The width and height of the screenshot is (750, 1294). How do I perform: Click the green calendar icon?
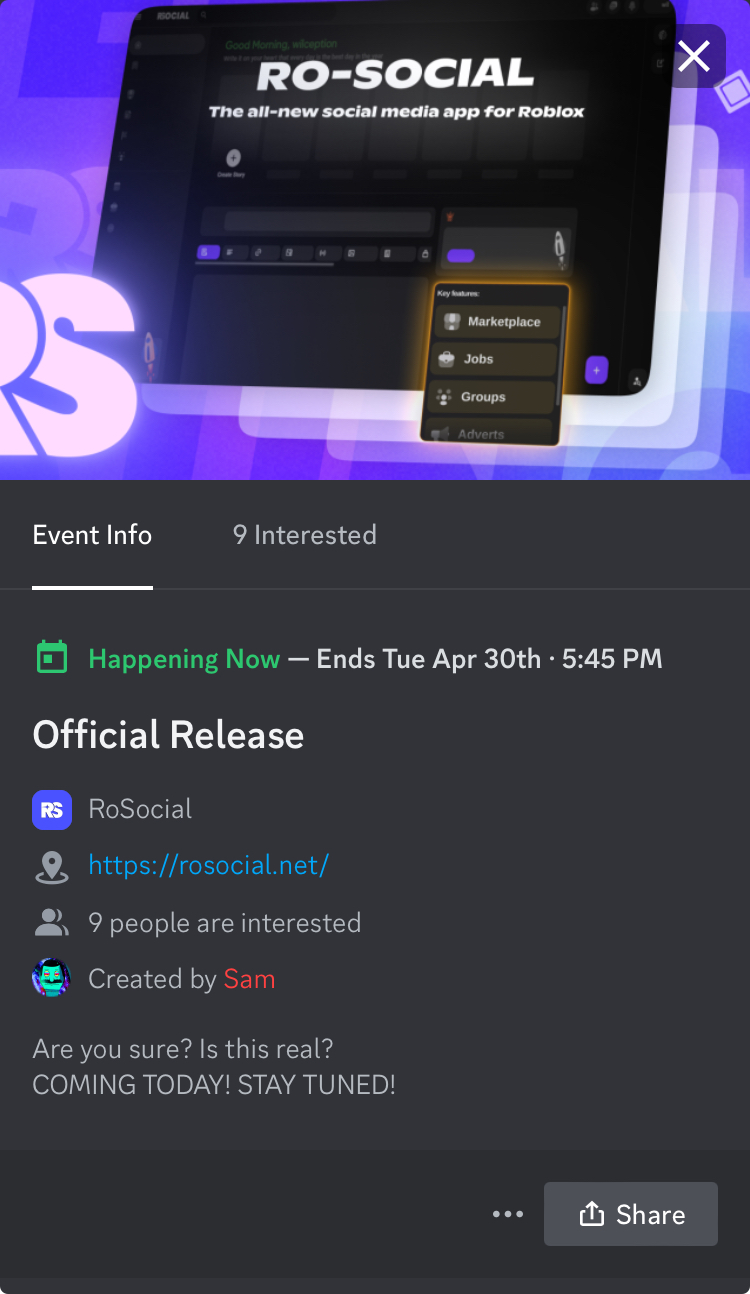pyautogui.click(x=52, y=658)
